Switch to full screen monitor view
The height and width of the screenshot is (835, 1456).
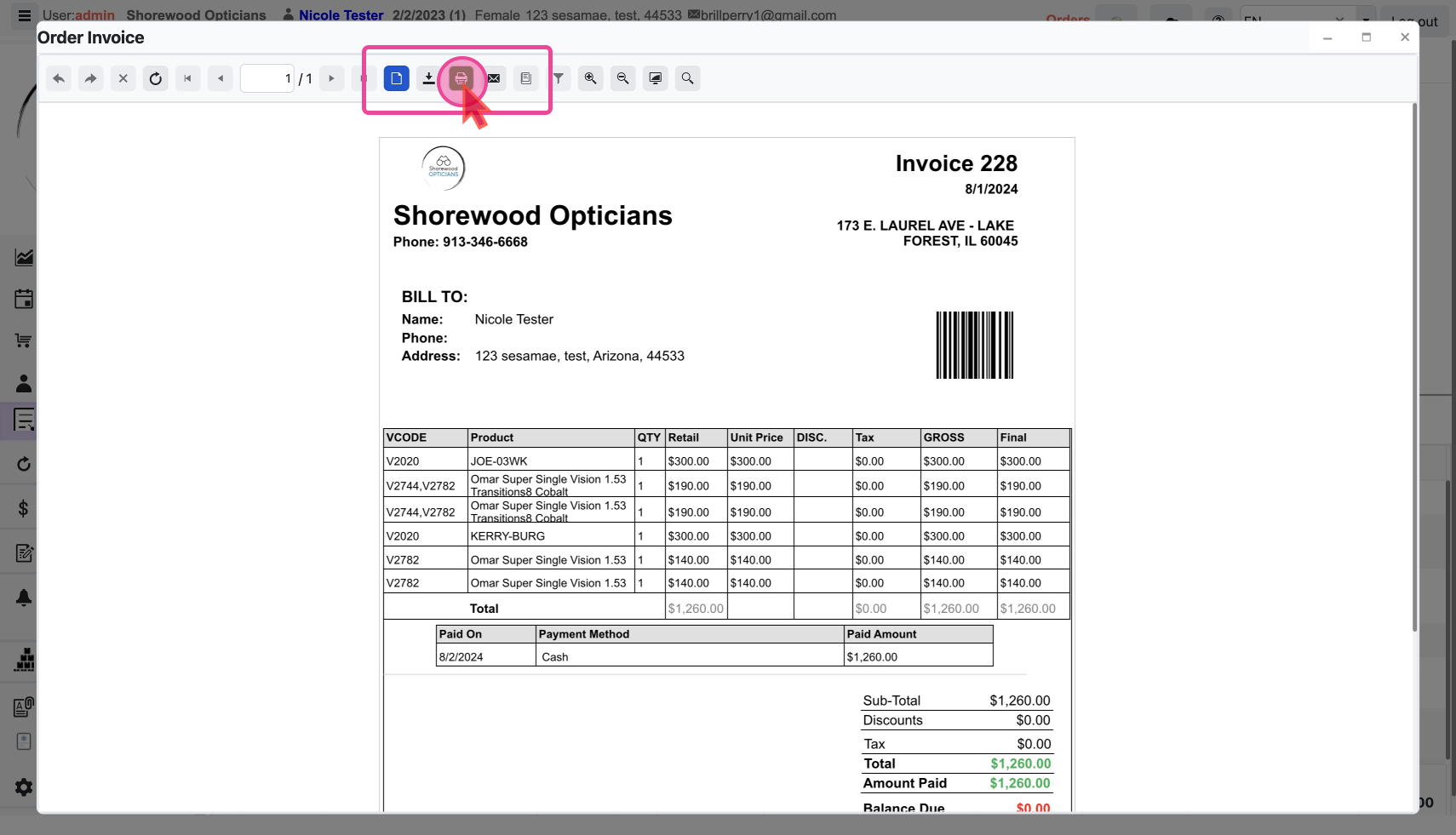pos(655,78)
